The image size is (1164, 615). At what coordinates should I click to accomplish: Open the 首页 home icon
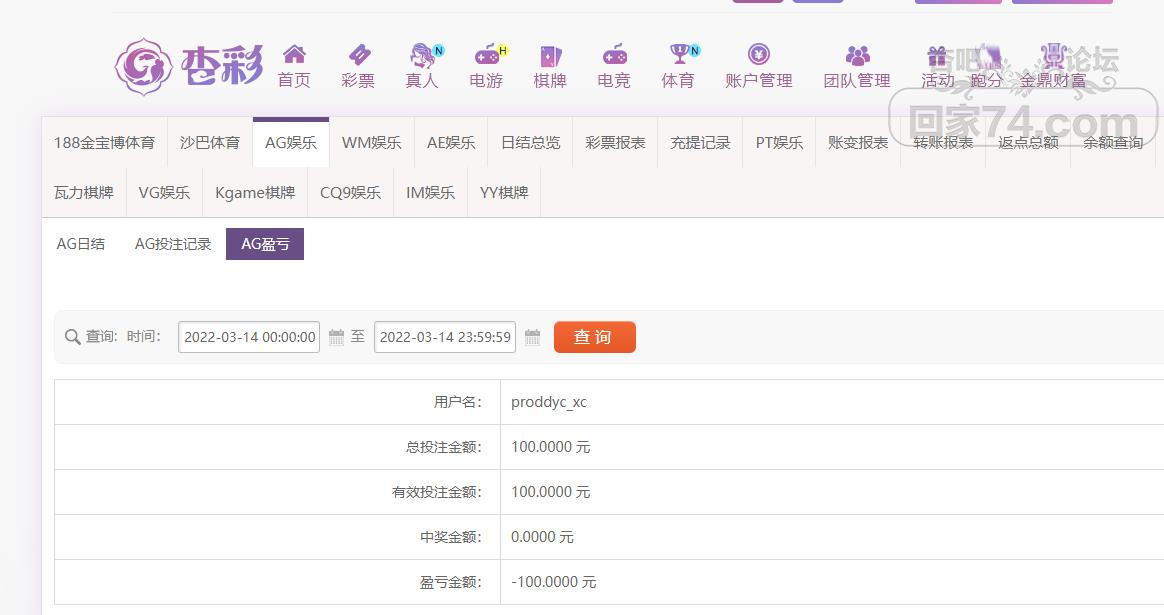[294, 54]
